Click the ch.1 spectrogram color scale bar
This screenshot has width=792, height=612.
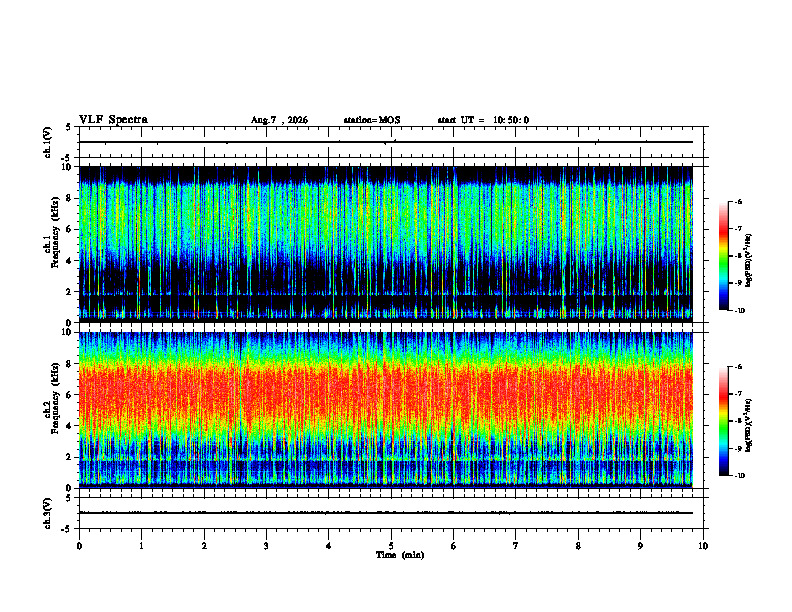[723, 256]
